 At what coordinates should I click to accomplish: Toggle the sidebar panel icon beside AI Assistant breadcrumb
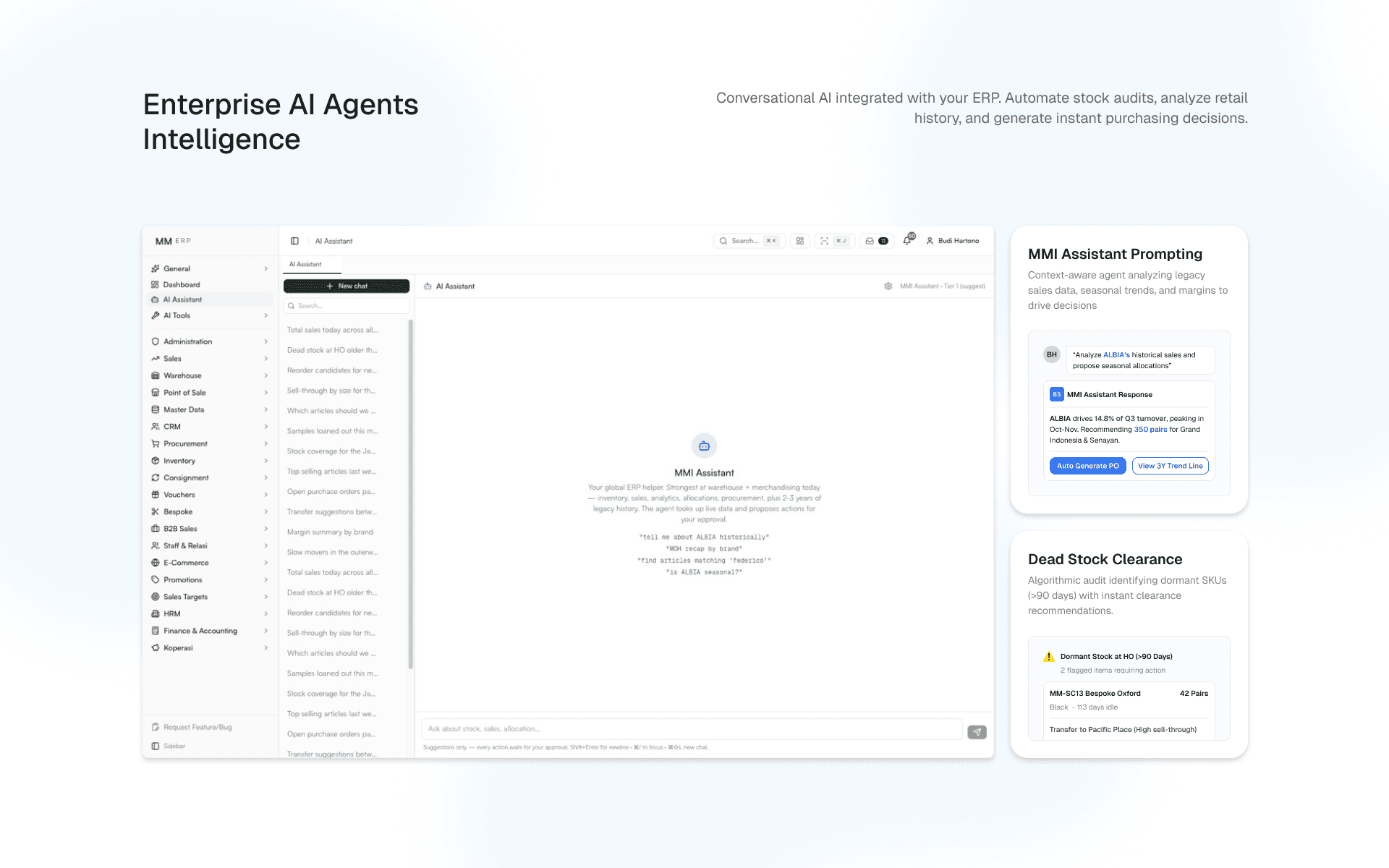point(294,241)
